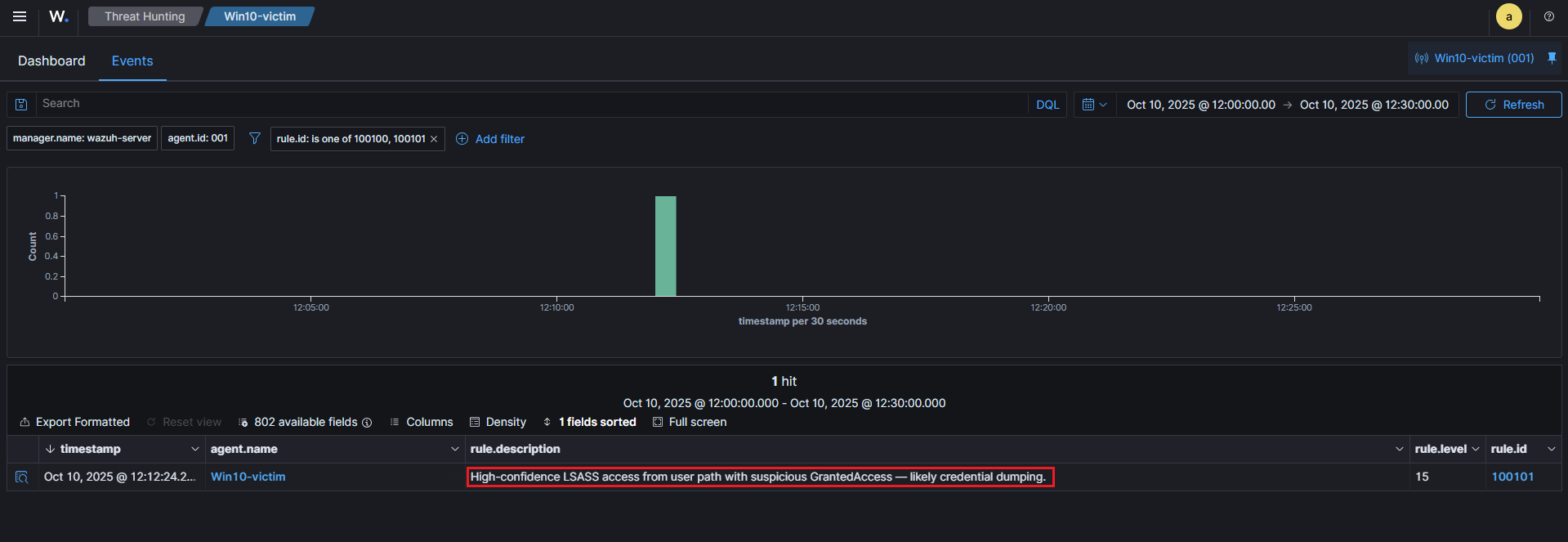1568x542 pixels.
Task: Toggle DQL query language switch
Action: coord(1047,105)
